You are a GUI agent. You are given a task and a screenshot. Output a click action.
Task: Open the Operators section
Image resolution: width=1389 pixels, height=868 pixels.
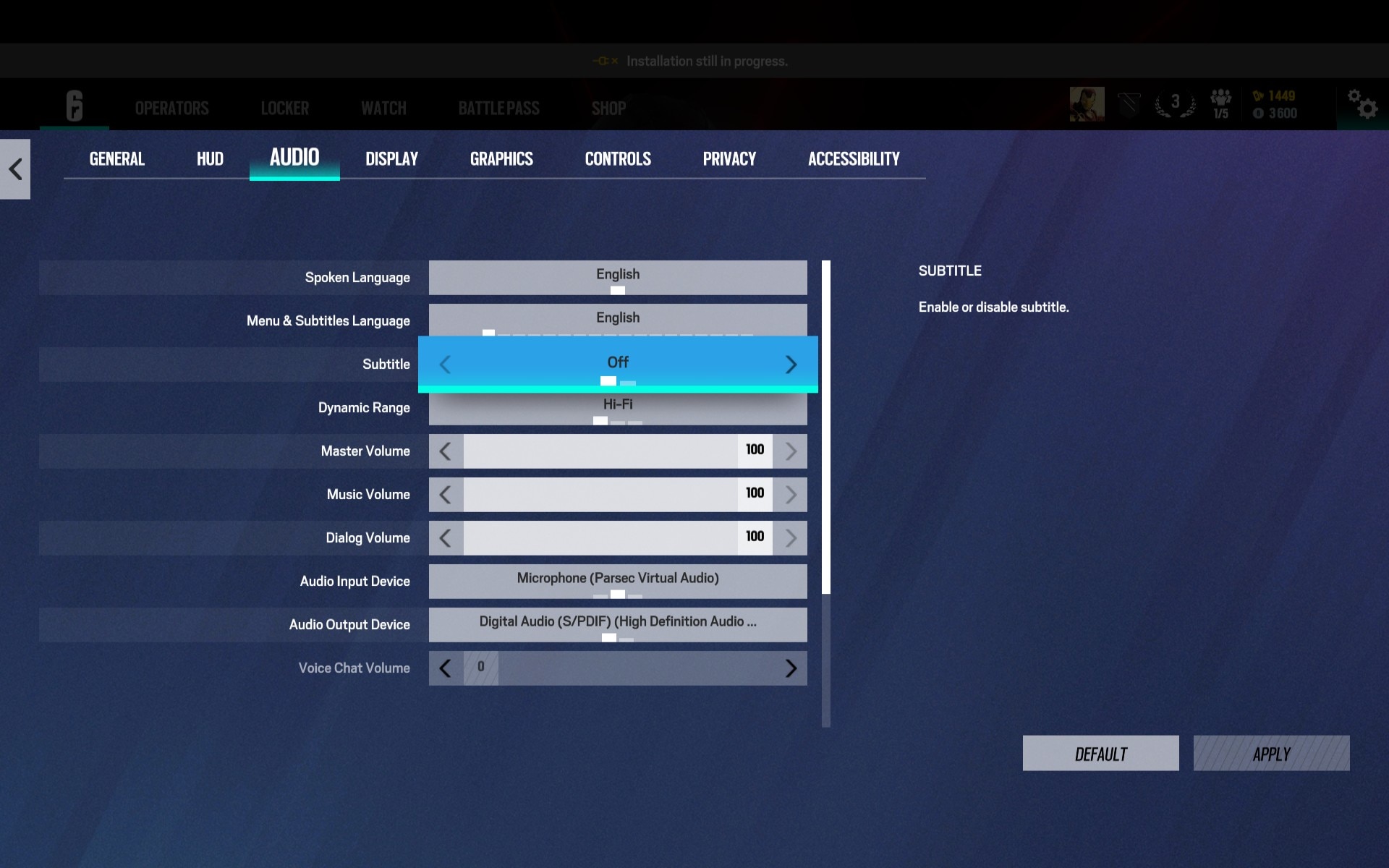coord(171,107)
